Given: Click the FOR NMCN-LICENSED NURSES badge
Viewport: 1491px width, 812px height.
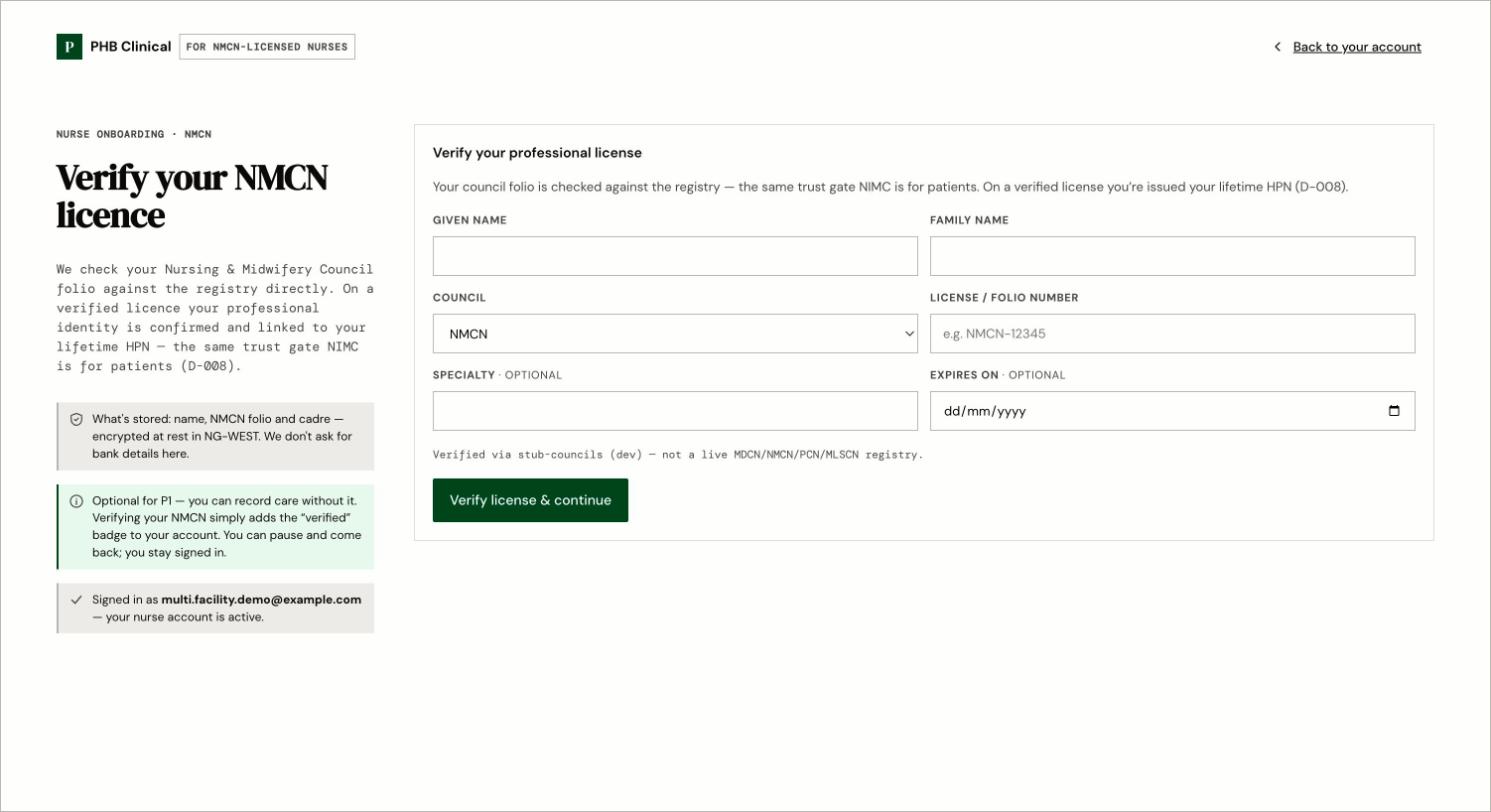Looking at the screenshot, I should pos(267,47).
